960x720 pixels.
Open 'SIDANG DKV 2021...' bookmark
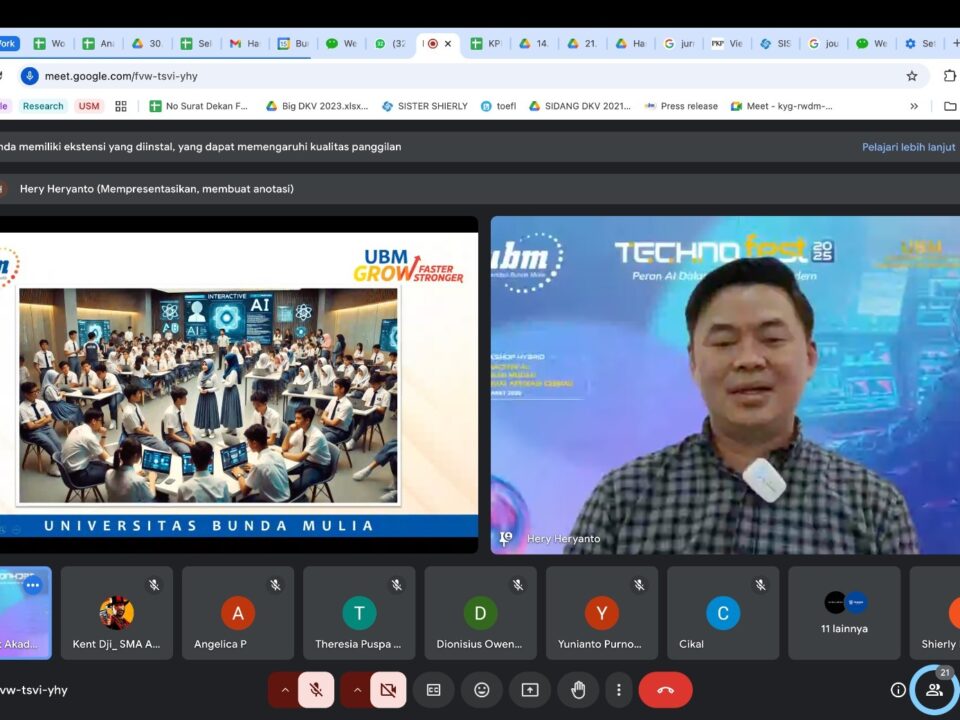click(580, 106)
